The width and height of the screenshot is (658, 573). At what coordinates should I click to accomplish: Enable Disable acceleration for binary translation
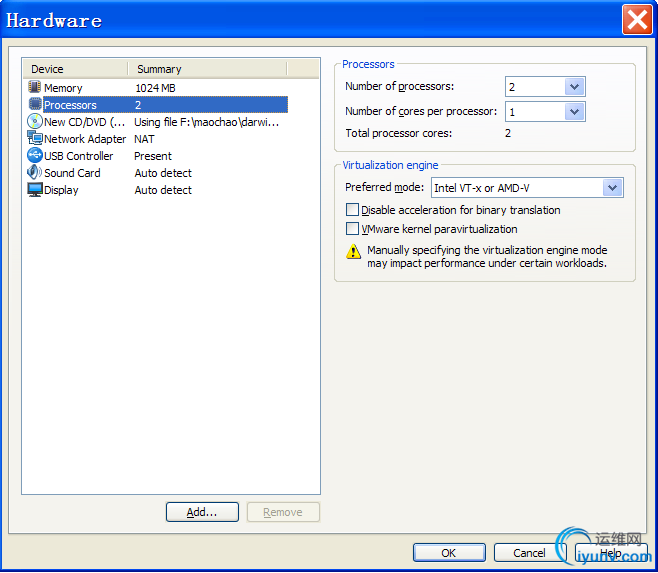point(352,209)
